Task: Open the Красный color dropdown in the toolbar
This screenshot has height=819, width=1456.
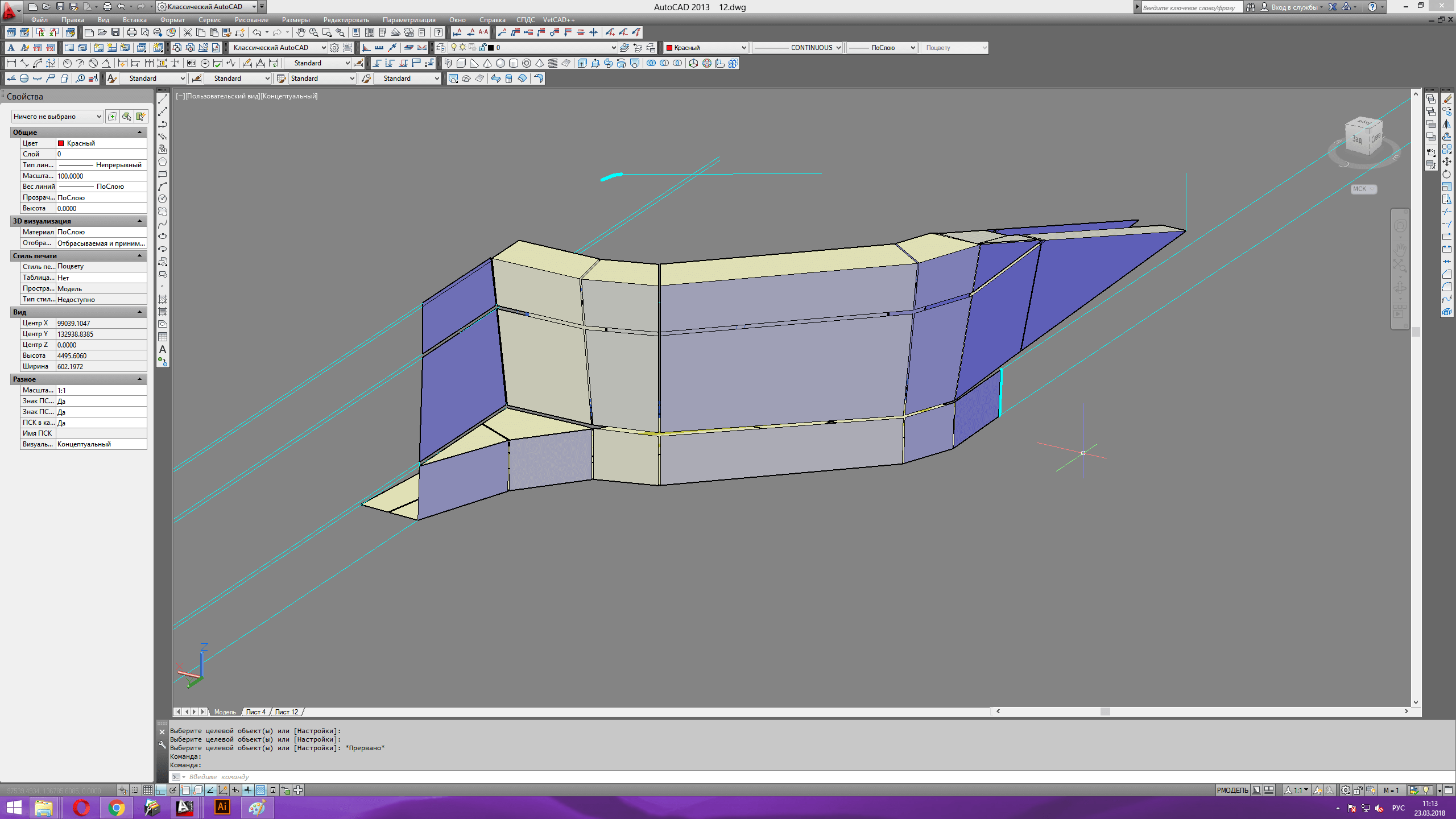Action: [706, 48]
